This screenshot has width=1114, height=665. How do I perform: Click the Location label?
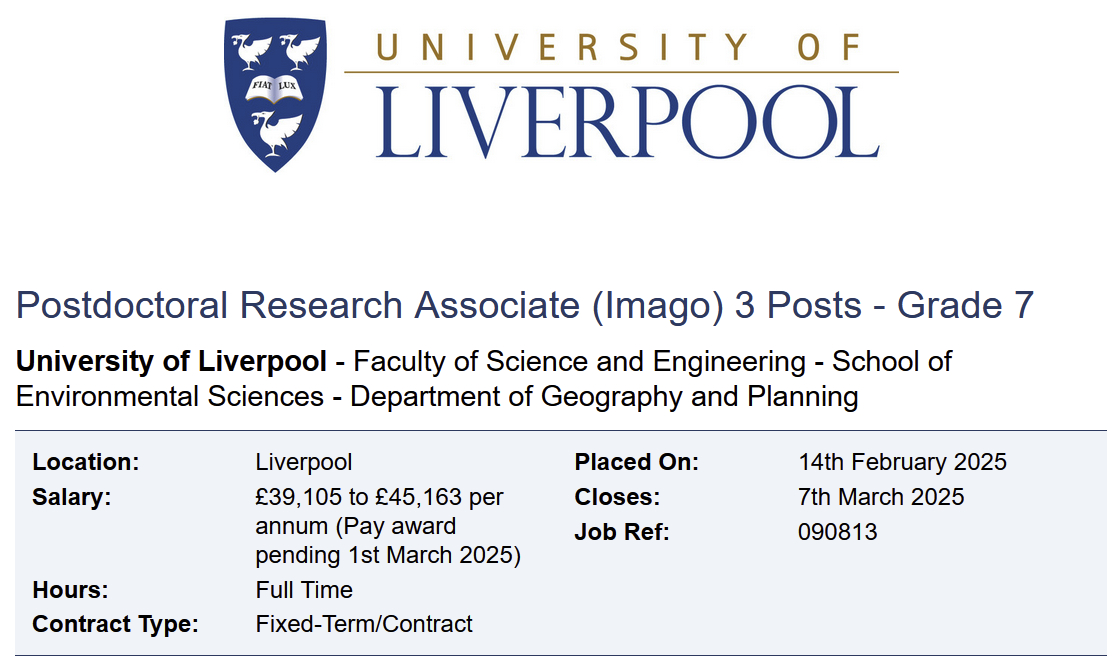point(86,462)
